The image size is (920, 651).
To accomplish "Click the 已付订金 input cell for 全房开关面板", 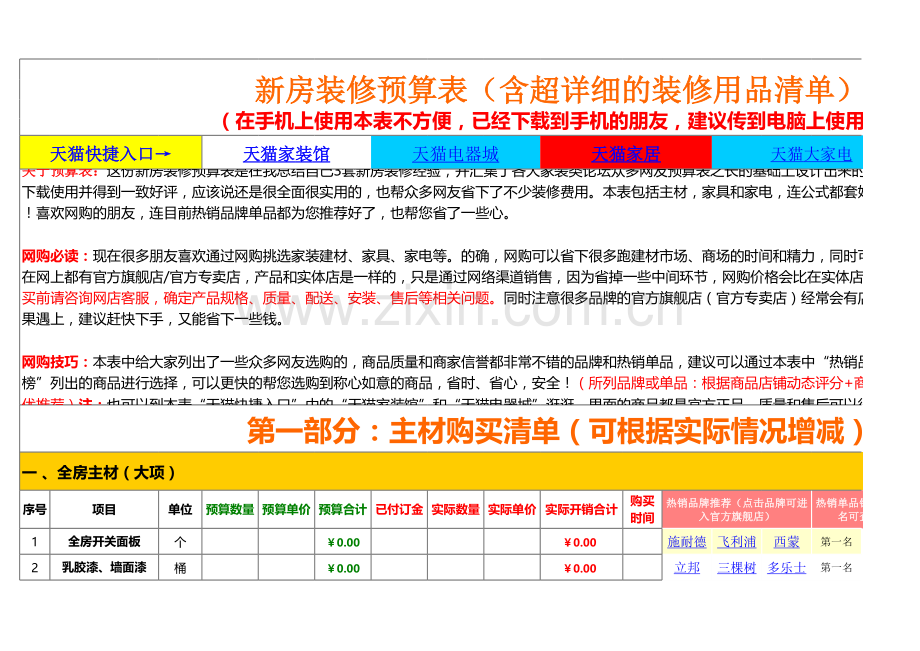I will [x=399, y=541].
